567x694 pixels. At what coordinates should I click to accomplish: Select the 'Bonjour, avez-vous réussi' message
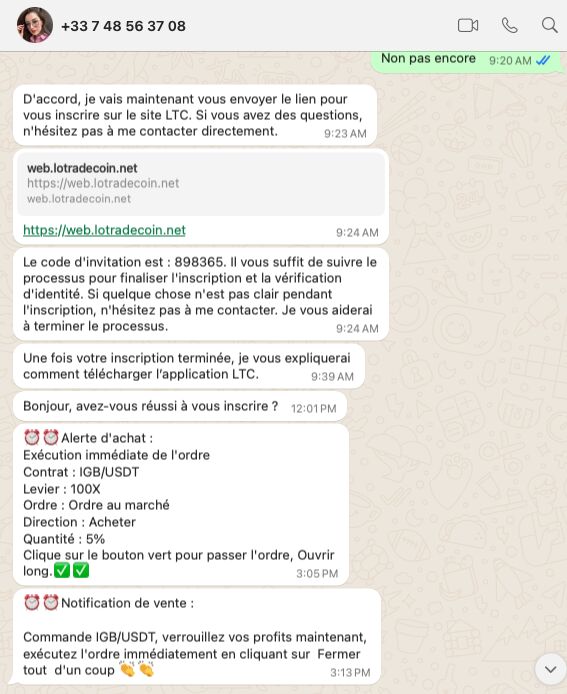[x=180, y=406]
